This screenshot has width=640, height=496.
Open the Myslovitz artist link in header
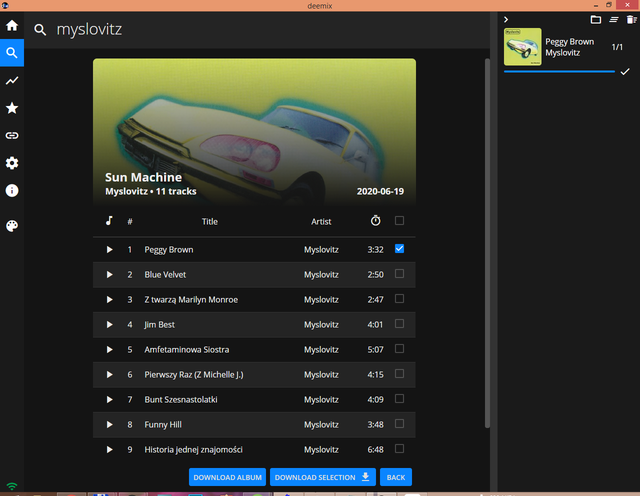(126, 191)
